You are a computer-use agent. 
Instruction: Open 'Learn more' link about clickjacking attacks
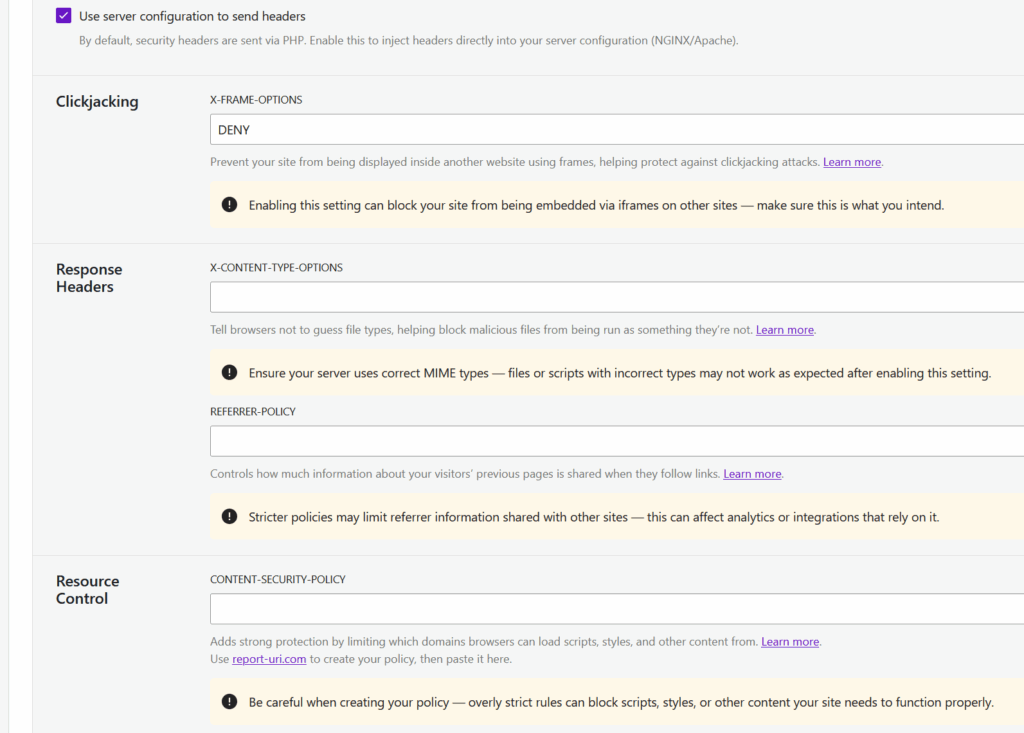(x=852, y=162)
